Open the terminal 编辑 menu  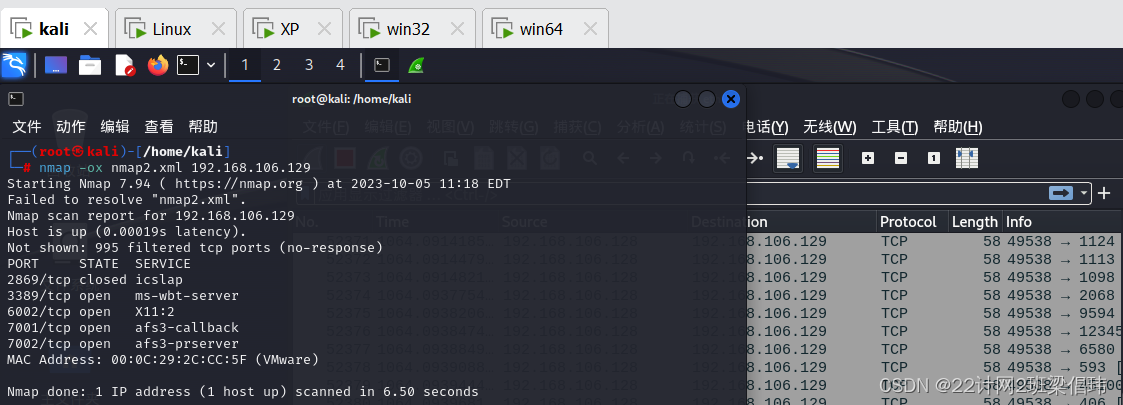[115, 127]
